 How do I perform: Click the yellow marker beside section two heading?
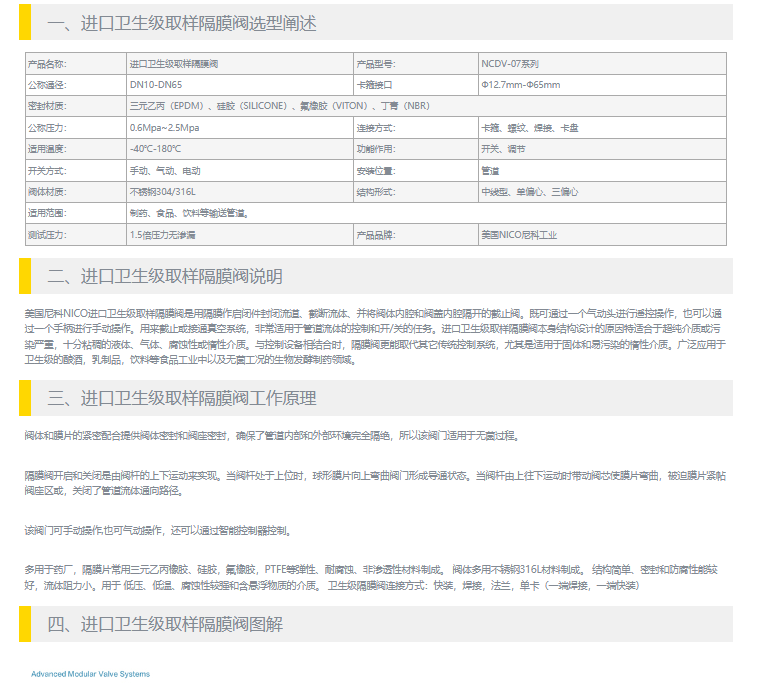(x=26, y=276)
